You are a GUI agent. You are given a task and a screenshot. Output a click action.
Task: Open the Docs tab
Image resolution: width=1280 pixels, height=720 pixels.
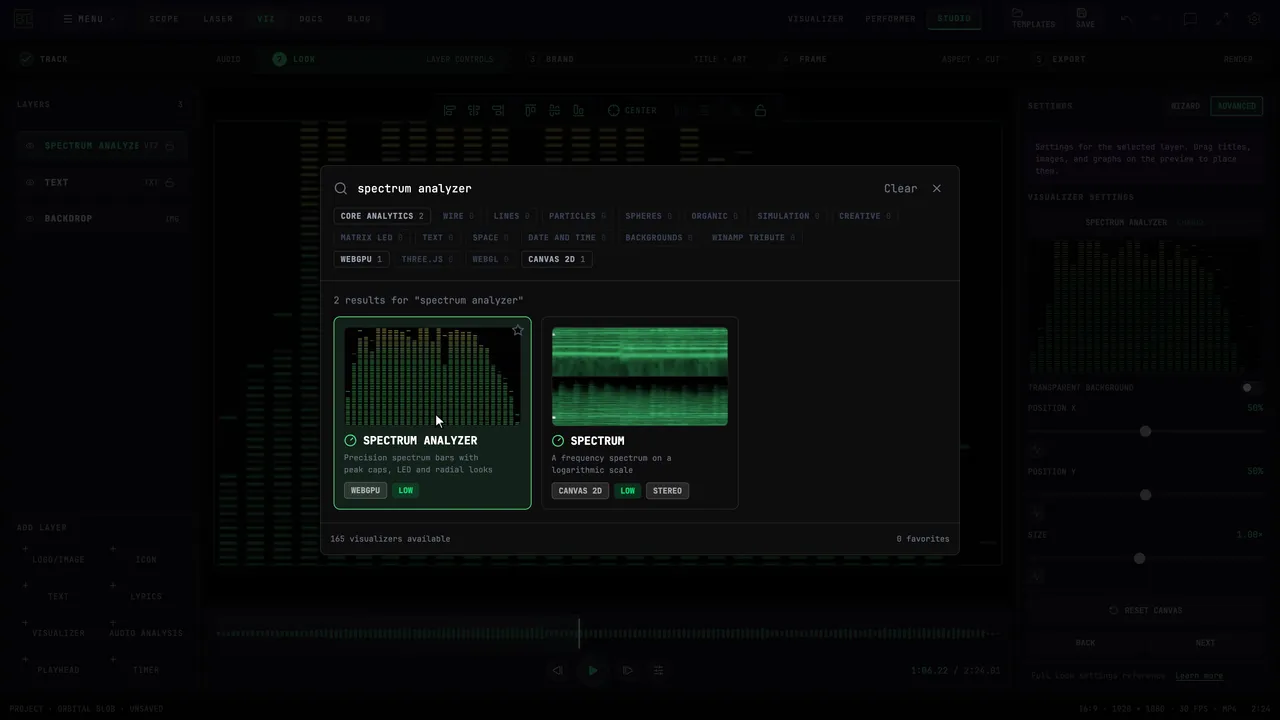click(311, 19)
